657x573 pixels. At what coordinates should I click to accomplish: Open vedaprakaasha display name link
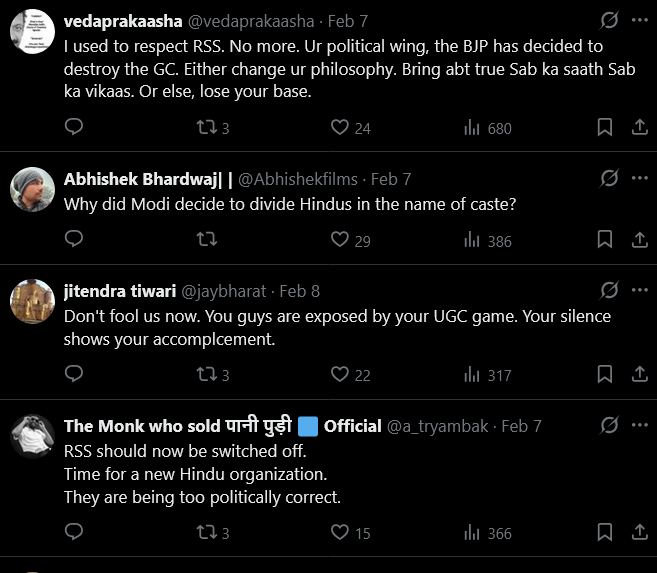coord(121,20)
